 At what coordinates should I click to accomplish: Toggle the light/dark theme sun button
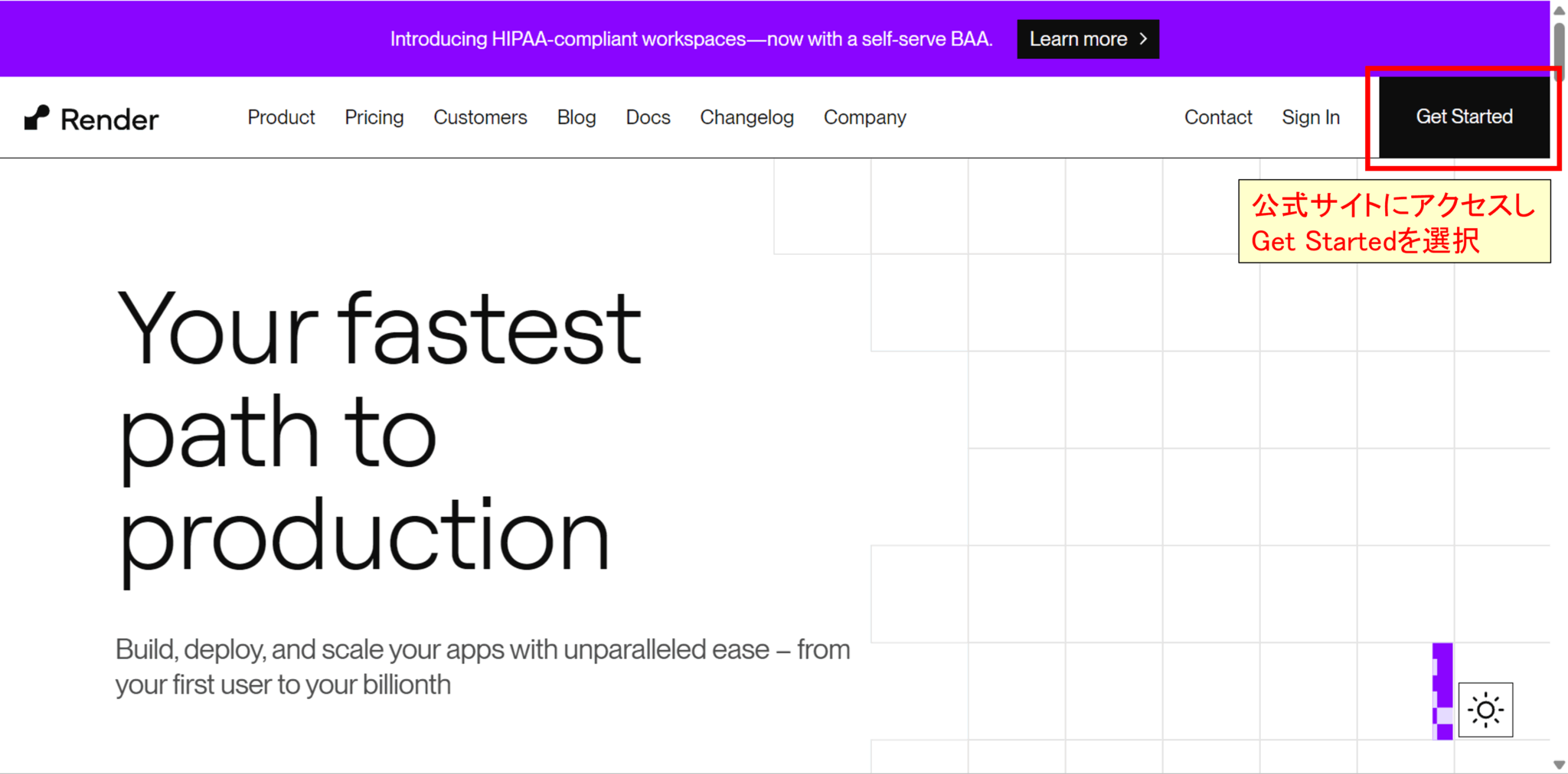tap(1485, 710)
